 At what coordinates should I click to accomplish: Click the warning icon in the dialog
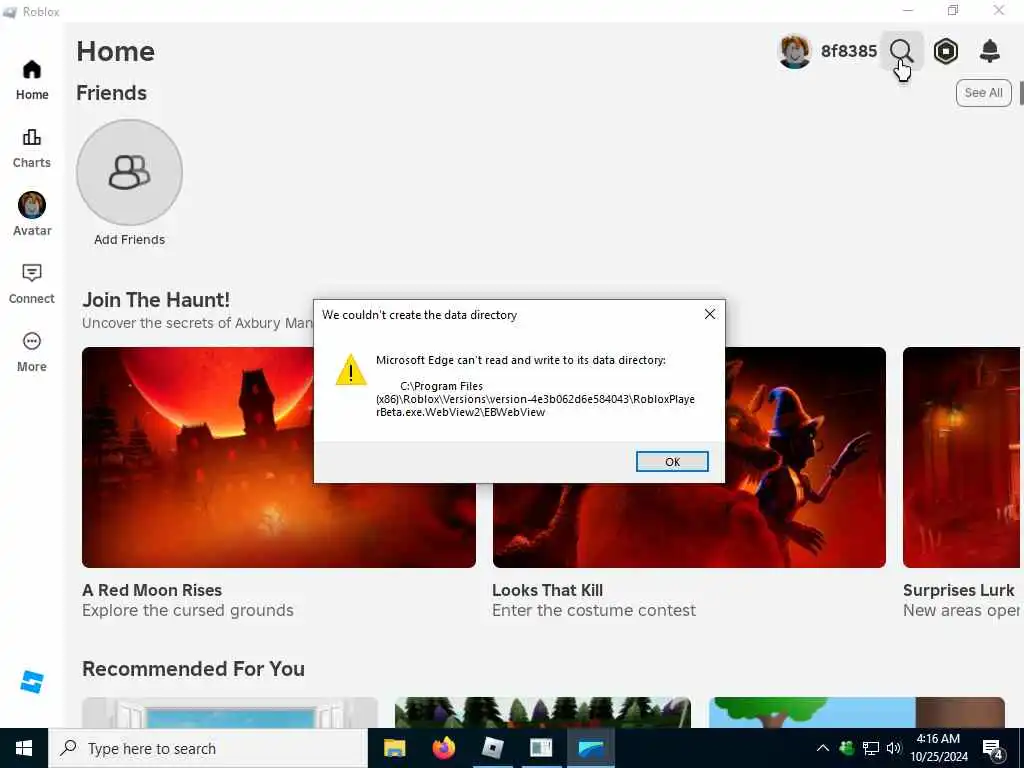tap(351, 370)
